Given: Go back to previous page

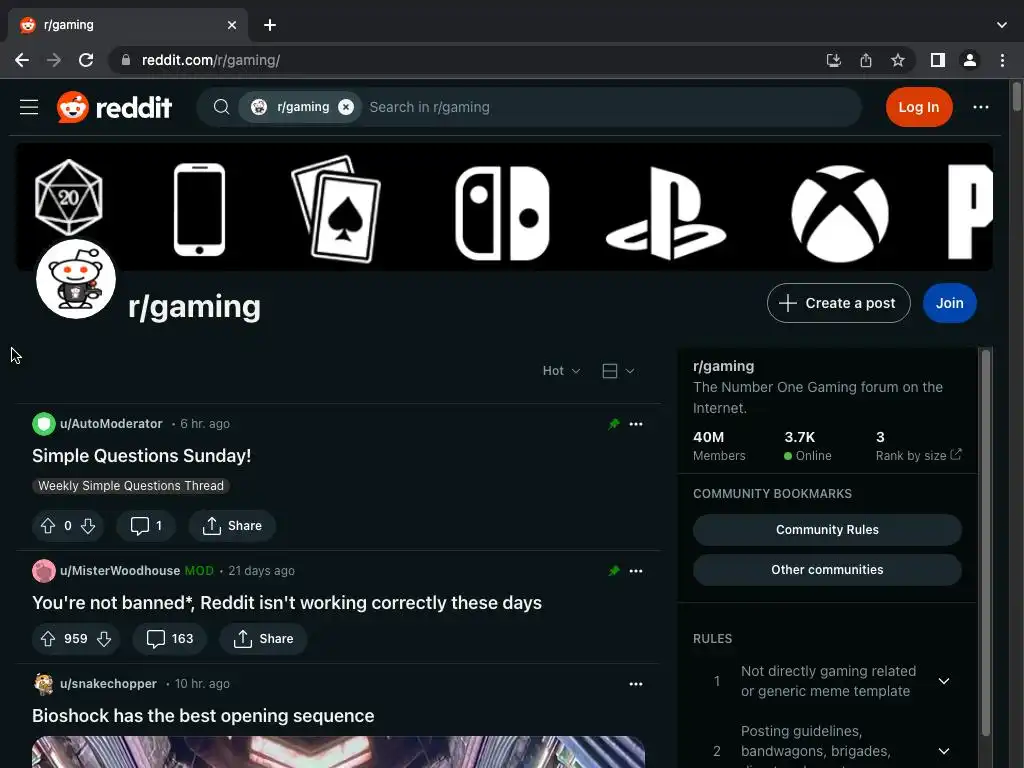Looking at the screenshot, I should coord(22,60).
